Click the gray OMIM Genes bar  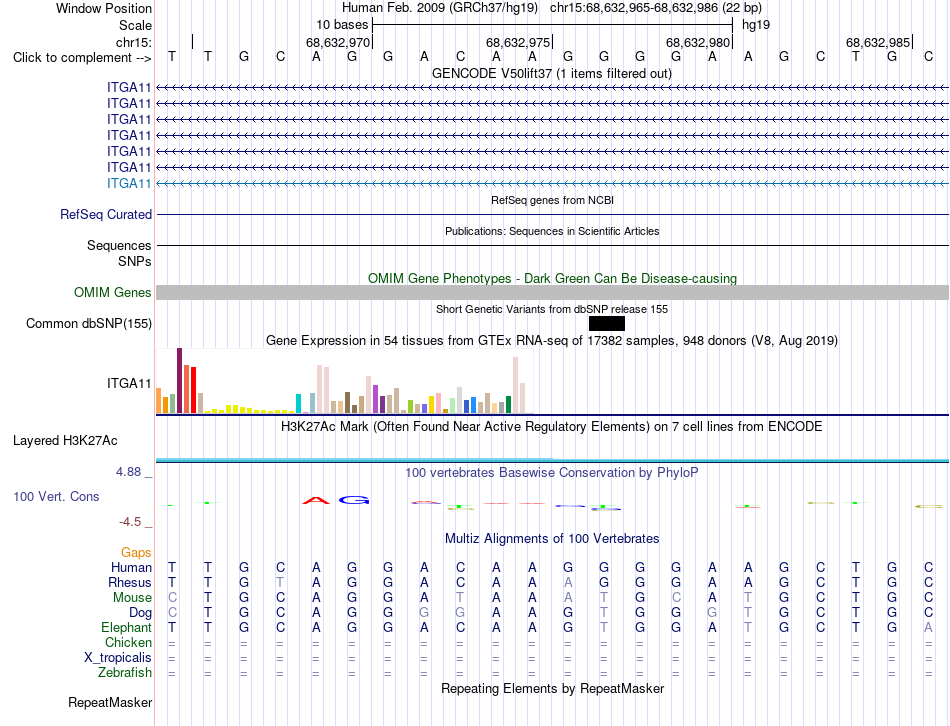point(552,293)
